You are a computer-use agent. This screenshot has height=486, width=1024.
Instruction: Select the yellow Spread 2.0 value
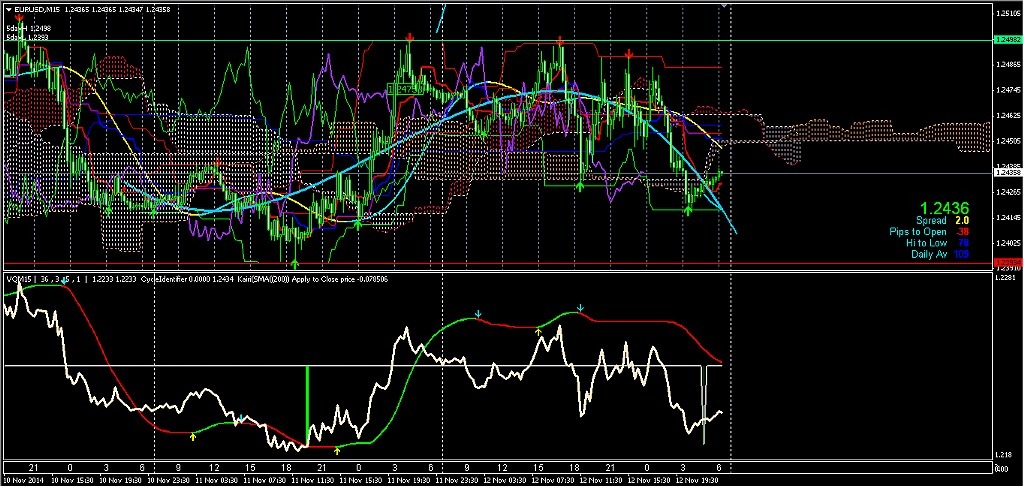(x=961, y=220)
